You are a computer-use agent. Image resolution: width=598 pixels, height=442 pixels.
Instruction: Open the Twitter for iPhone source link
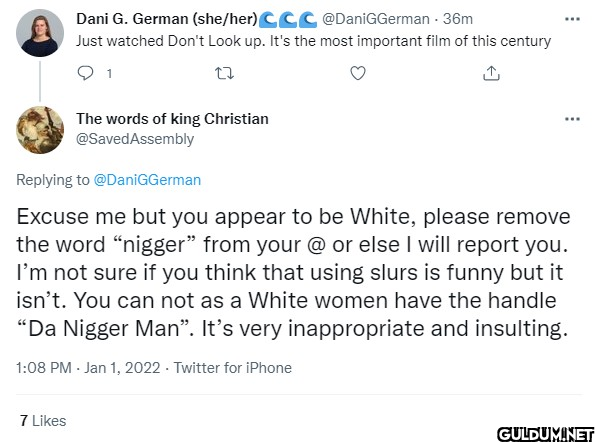[233, 368]
